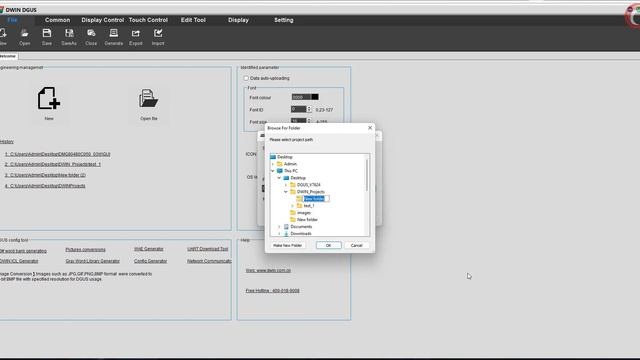Click the Font ID value field
The height and width of the screenshot is (360, 640).
click(x=298, y=109)
